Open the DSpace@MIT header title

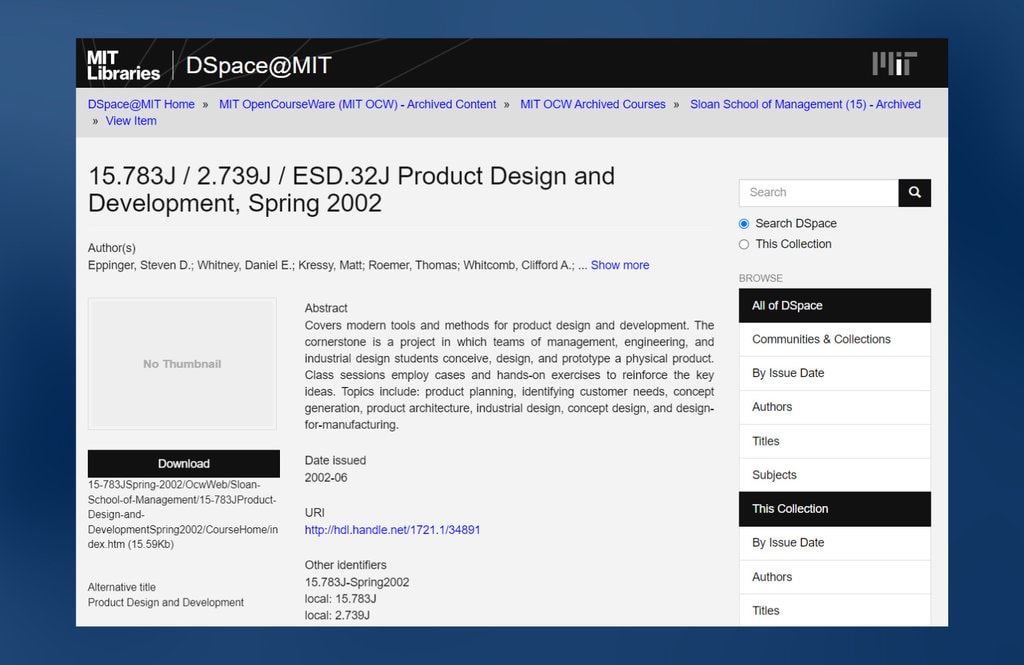[259, 65]
